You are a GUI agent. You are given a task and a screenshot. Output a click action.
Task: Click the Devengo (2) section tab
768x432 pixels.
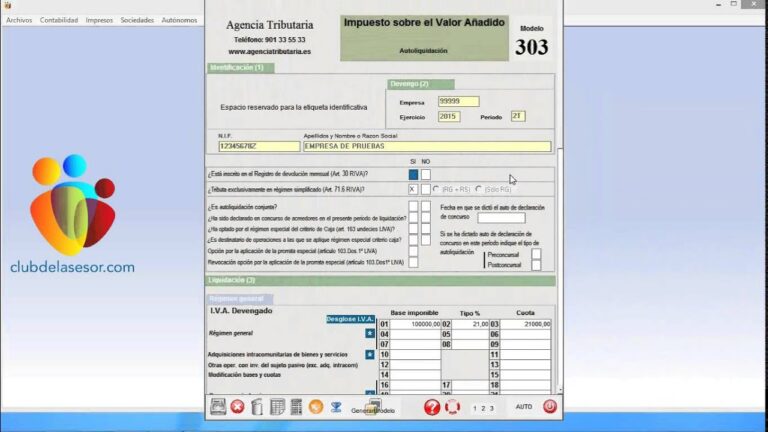tap(421, 84)
